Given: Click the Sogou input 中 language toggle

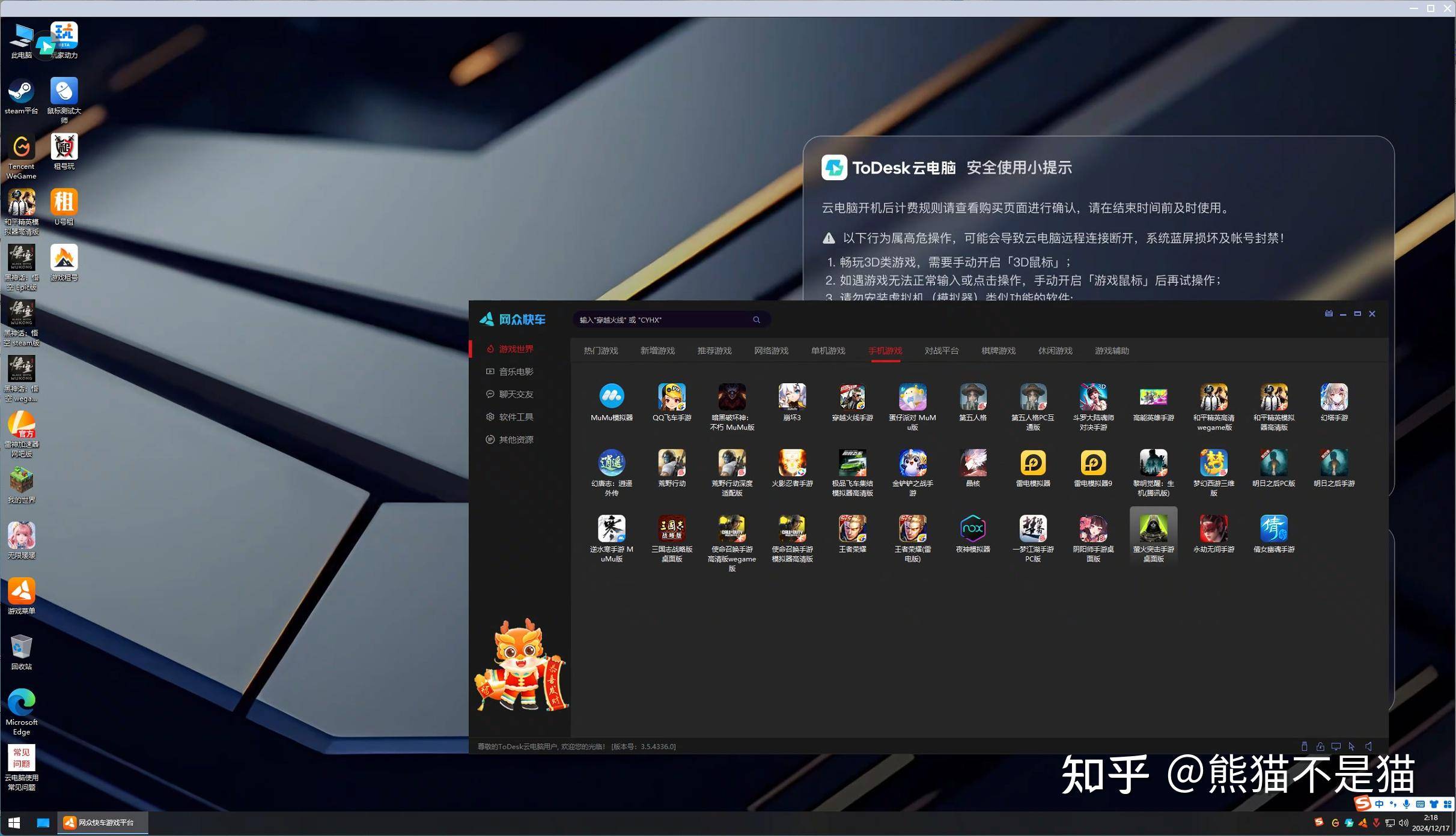Looking at the screenshot, I should tap(1379, 804).
